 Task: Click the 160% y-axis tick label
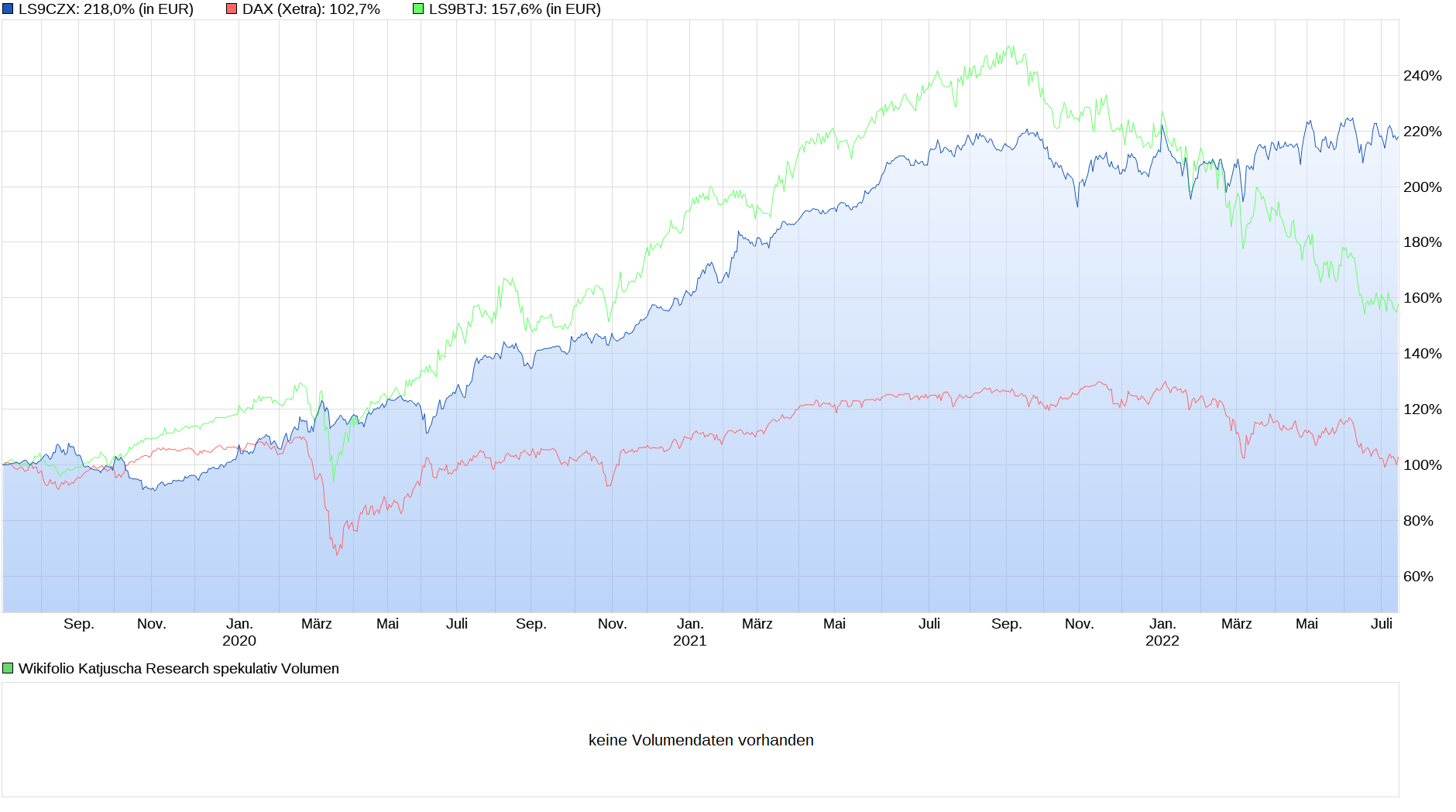tap(1423, 298)
